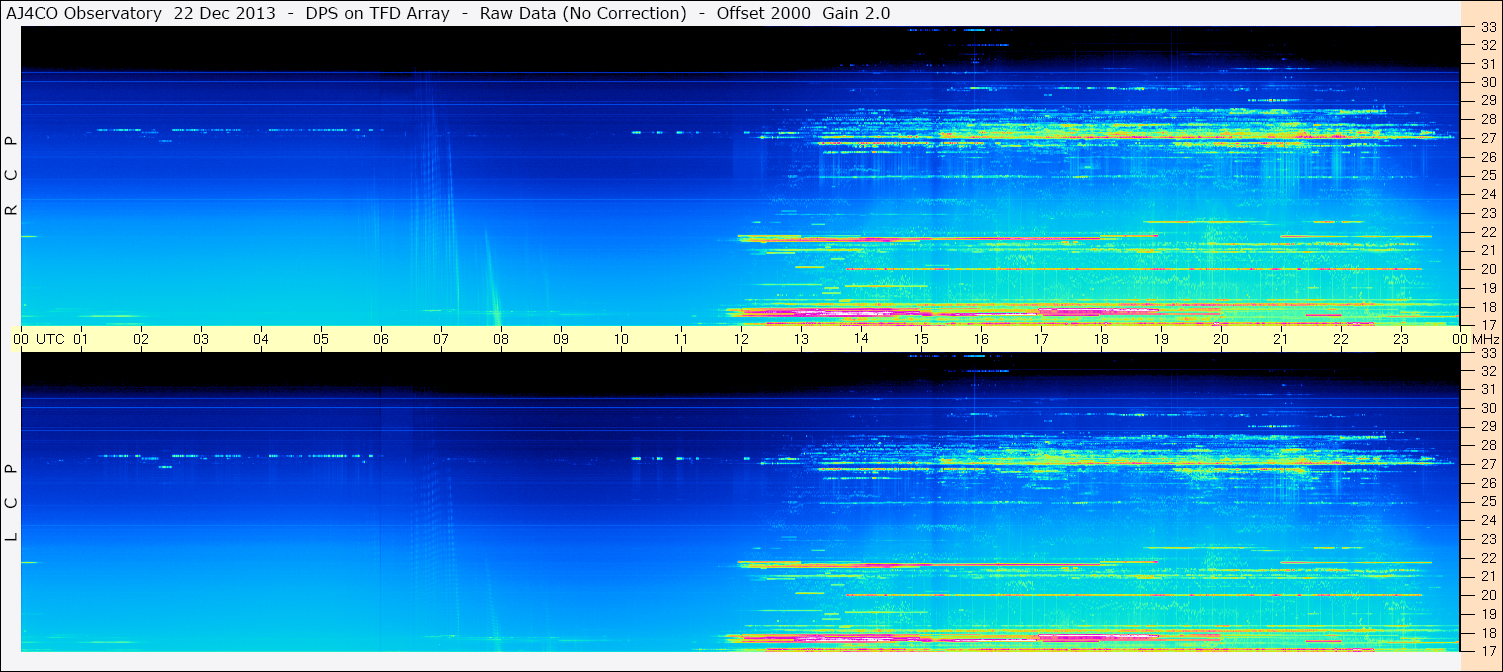Click the vertical RCP panel label
This screenshot has height=672, width=1503.
[x=12, y=175]
